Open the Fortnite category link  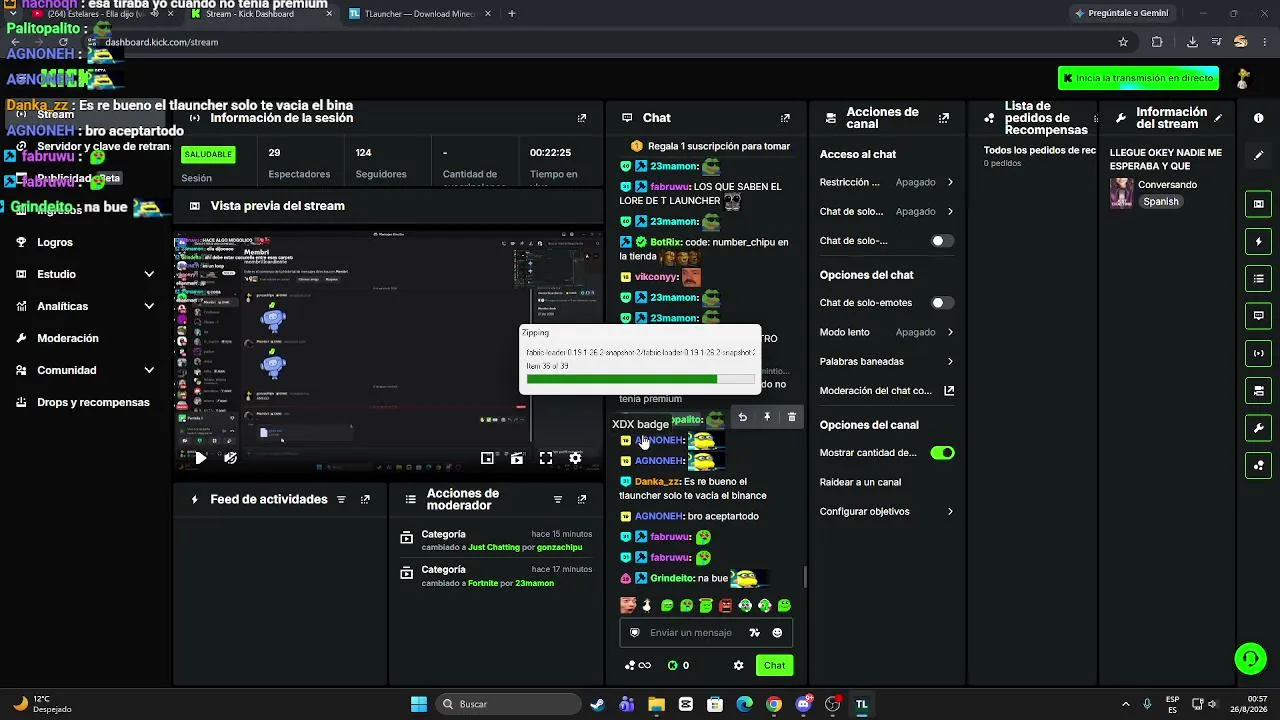[483, 583]
